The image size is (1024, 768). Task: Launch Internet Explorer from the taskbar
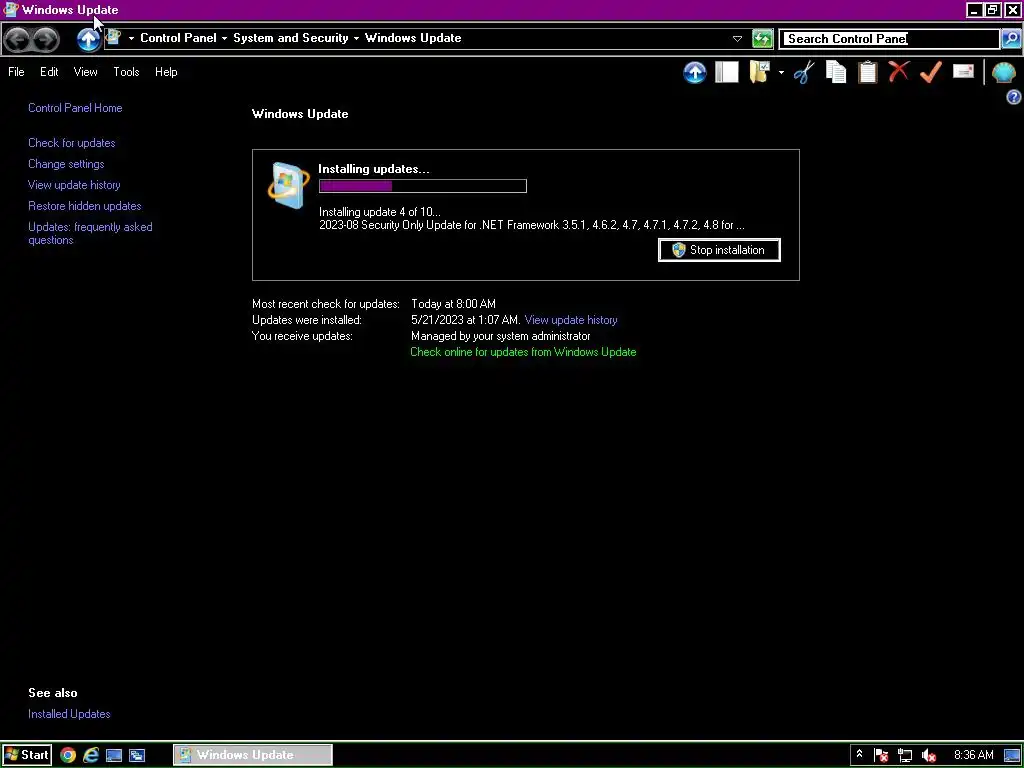[91, 756]
